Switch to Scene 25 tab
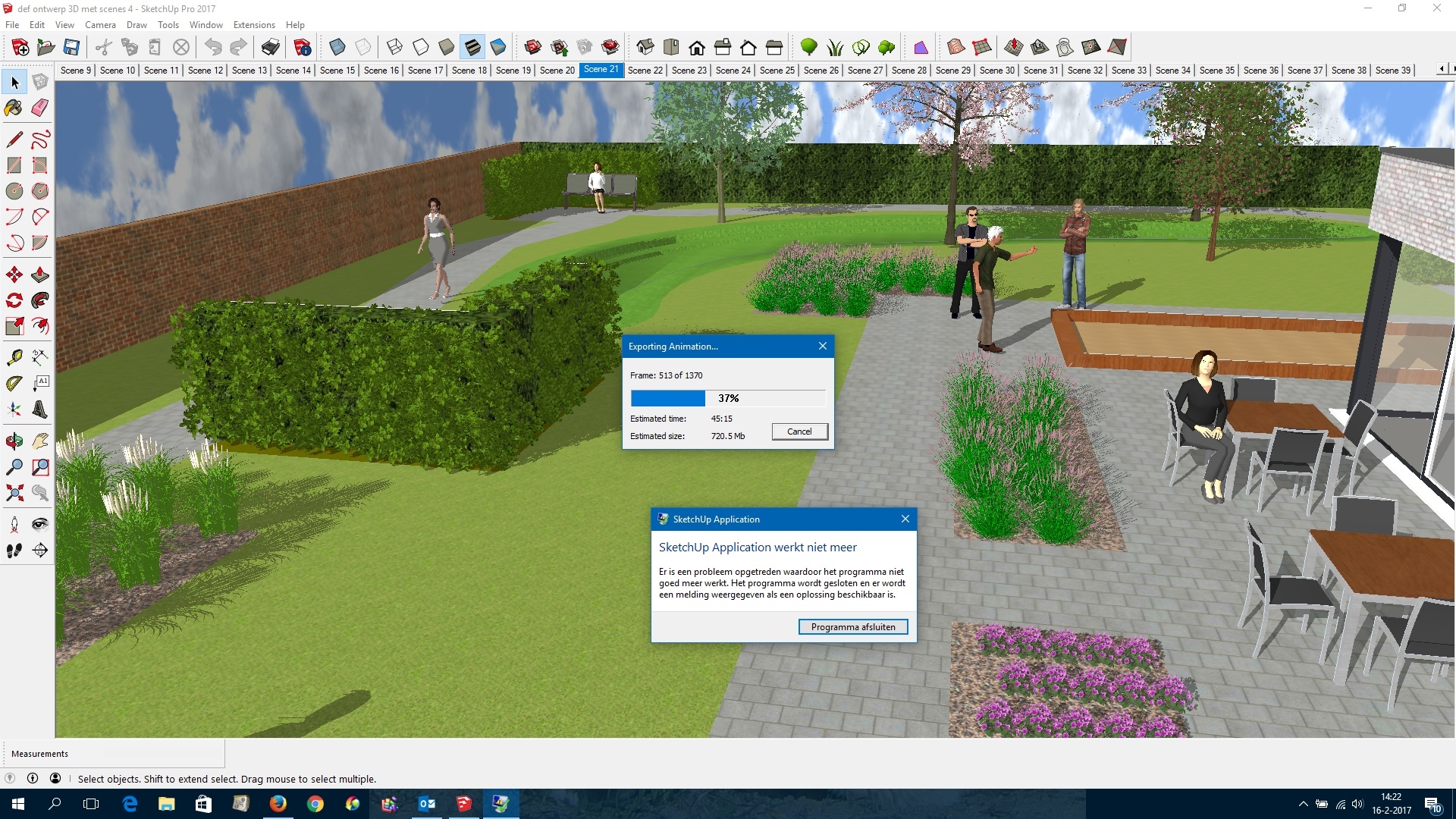The height and width of the screenshot is (819, 1456). pos(777,70)
